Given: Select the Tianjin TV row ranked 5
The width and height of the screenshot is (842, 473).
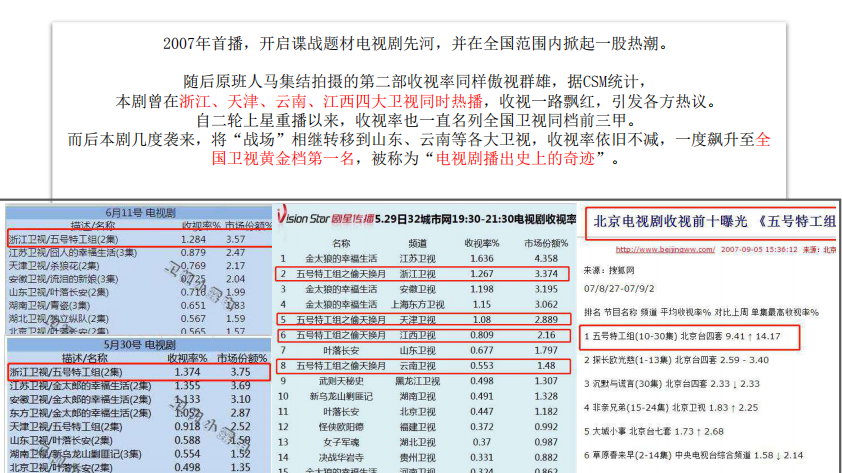Looking at the screenshot, I should [422, 320].
